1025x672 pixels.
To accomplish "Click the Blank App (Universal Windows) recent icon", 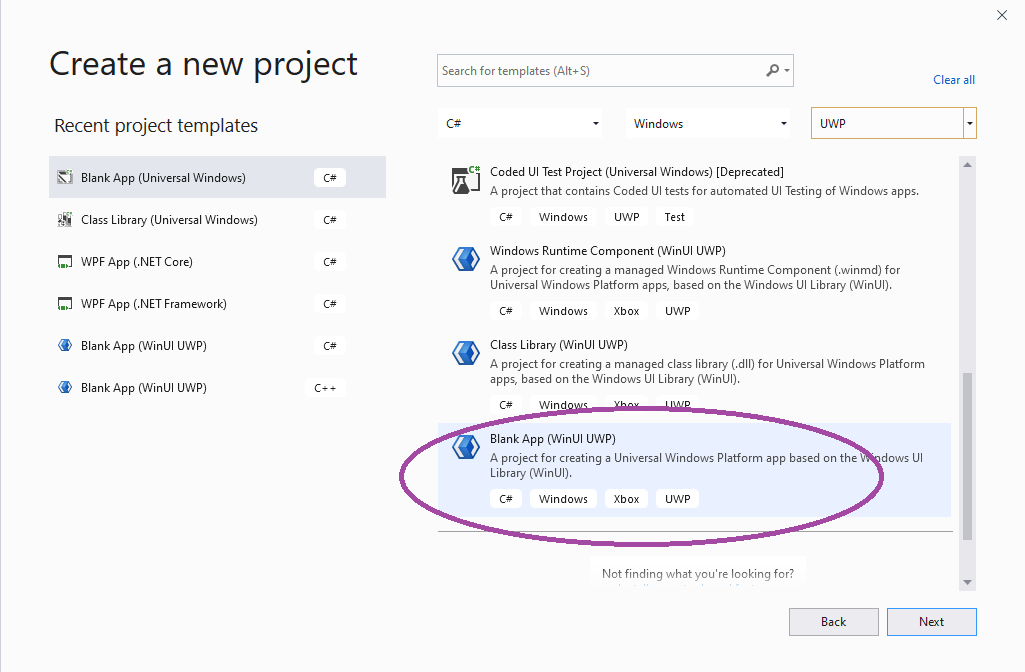I will [x=65, y=177].
